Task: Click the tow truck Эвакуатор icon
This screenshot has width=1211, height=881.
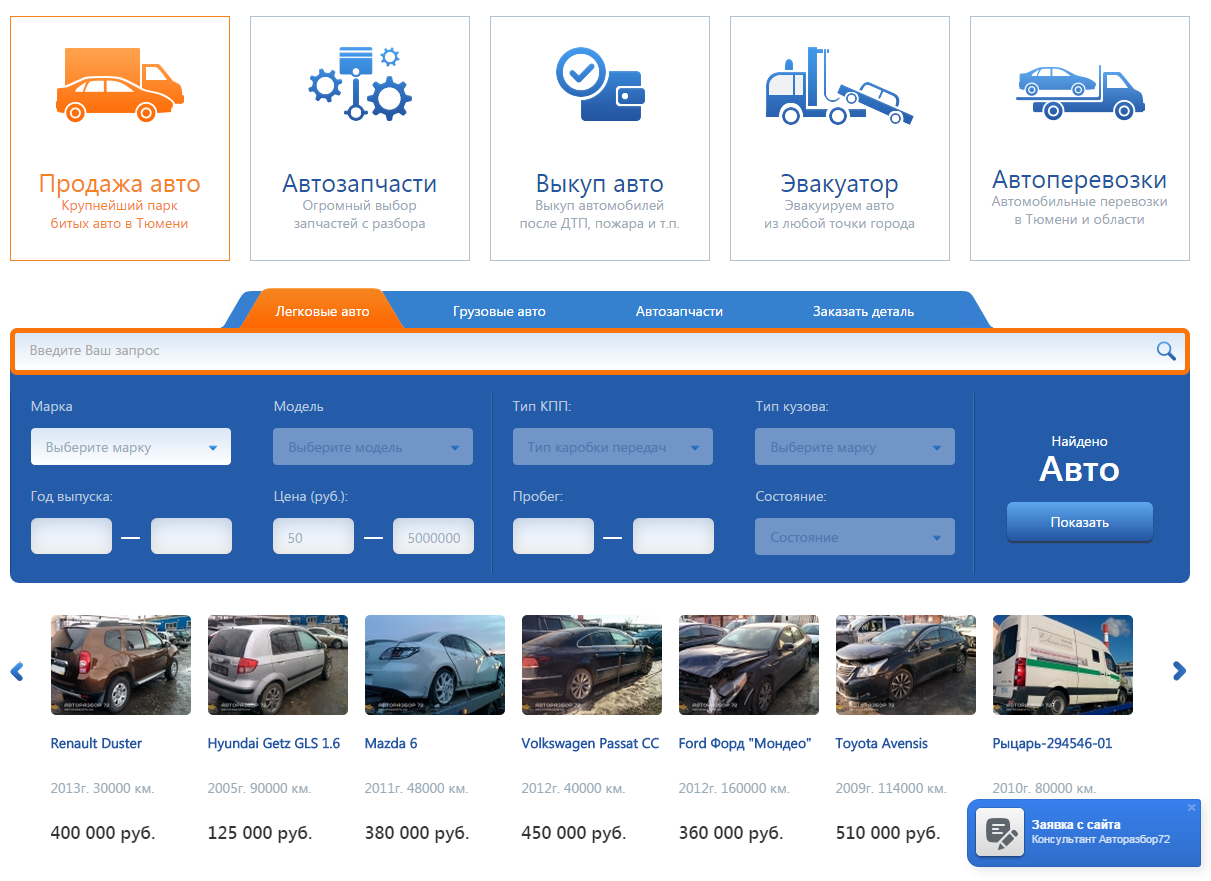Action: point(840,85)
